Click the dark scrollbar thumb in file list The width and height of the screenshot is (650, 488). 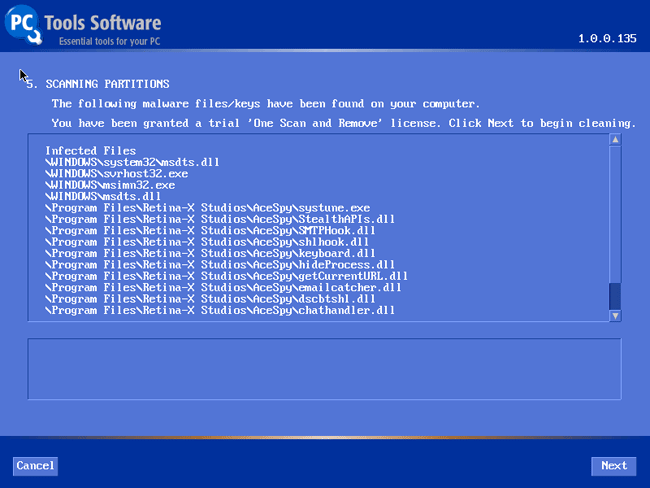pyautogui.click(x=615, y=296)
